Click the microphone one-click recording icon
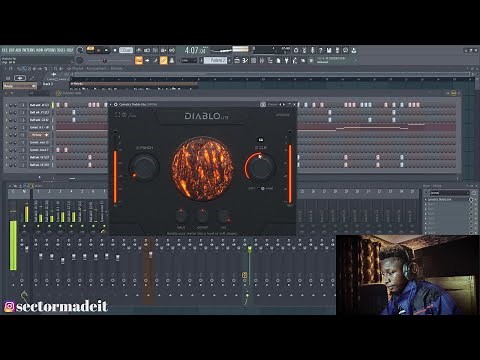 (x=312, y=50)
